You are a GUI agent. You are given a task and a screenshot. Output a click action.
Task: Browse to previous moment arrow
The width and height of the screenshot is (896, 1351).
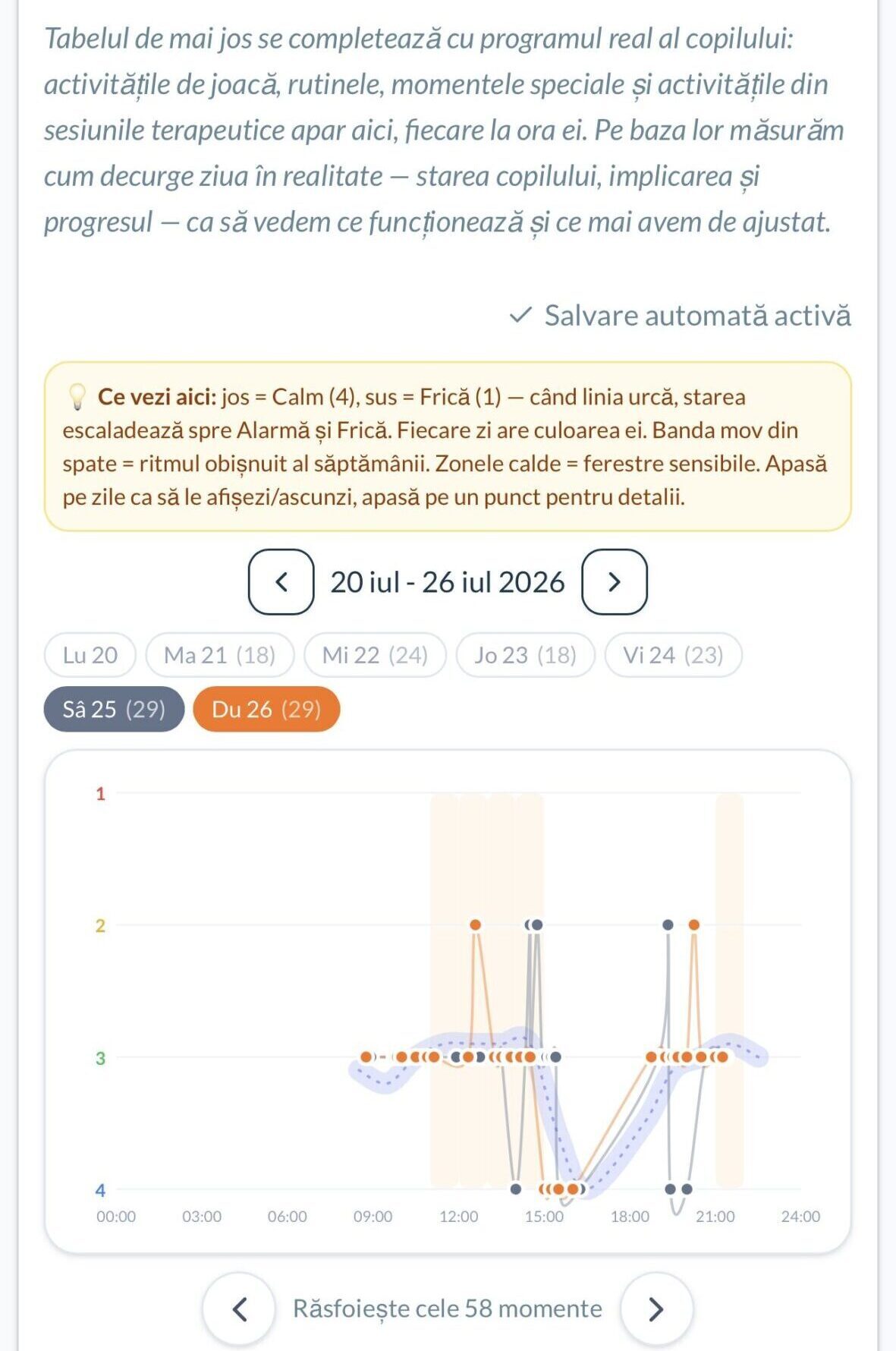[x=239, y=1308]
